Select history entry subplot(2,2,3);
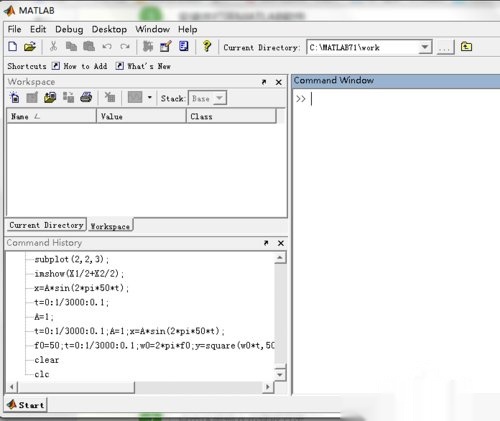This screenshot has height=421, width=500. pyautogui.click(x=72, y=259)
